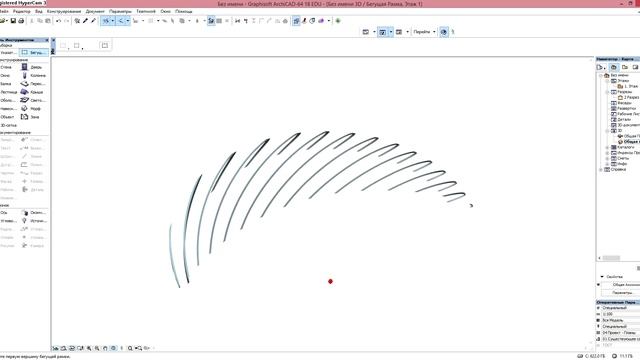The height and width of the screenshot is (360, 640).
Task: Select the Колонна column tool
Action: click(x=33, y=76)
